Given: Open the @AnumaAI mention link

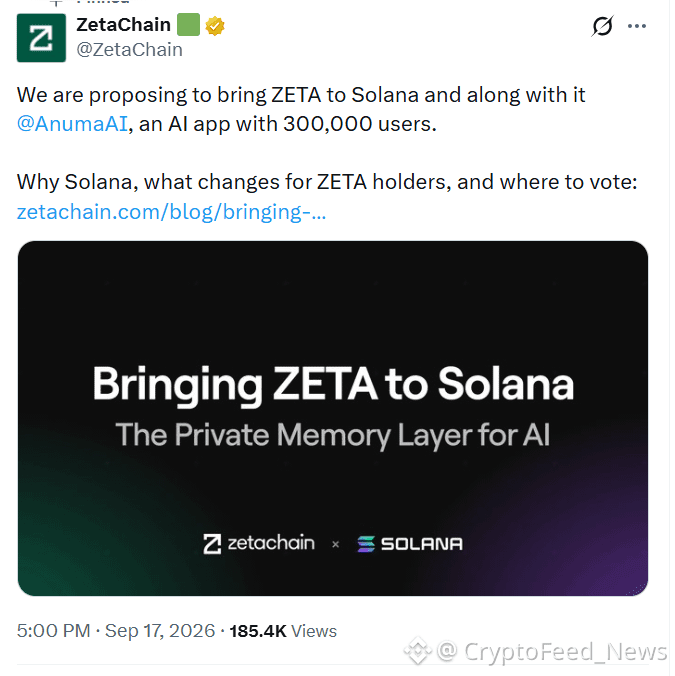Looking at the screenshot, I should (72, 124).
